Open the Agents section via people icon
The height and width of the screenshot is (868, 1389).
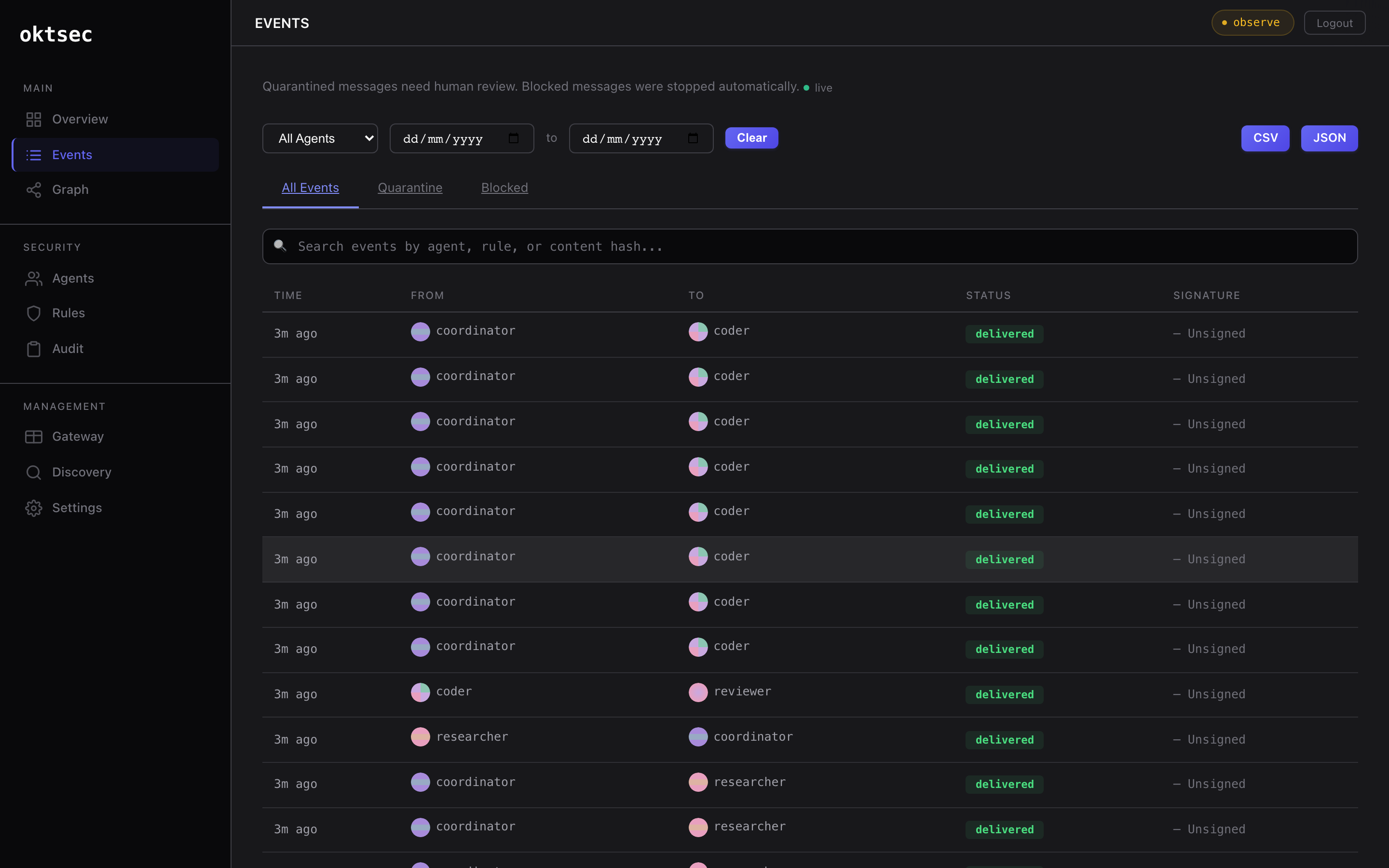33,278
